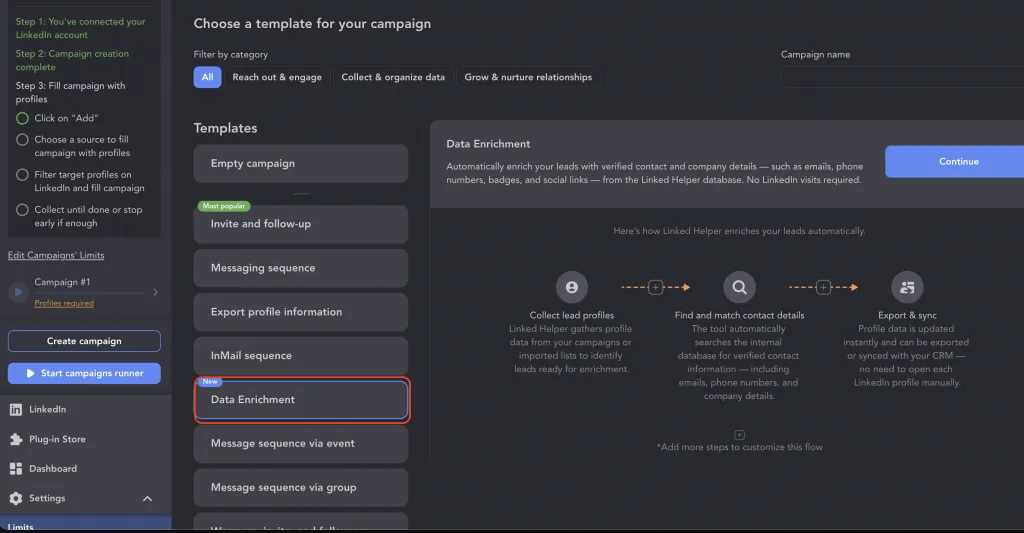This screenshot has height=533, width=1024.
Task: Check the Collect until done step circle
Action: coord(22,210)
